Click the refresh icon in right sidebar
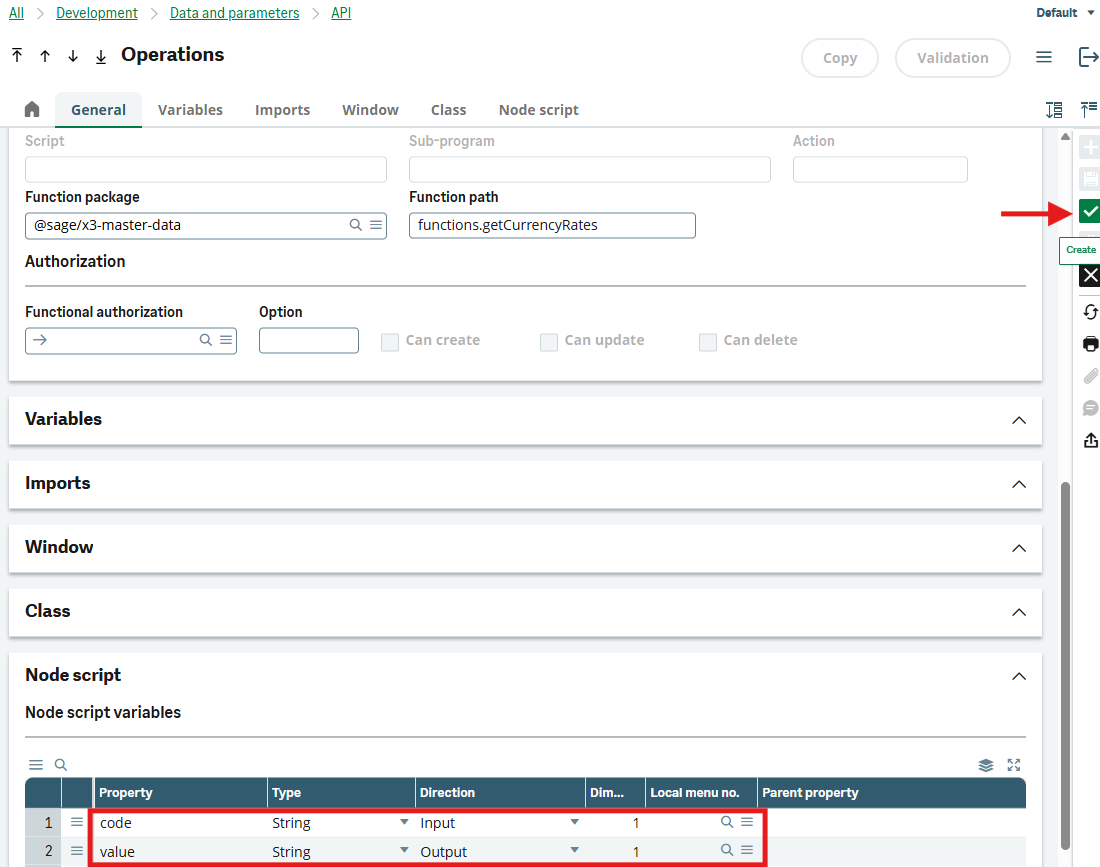 coord(1090,311)
